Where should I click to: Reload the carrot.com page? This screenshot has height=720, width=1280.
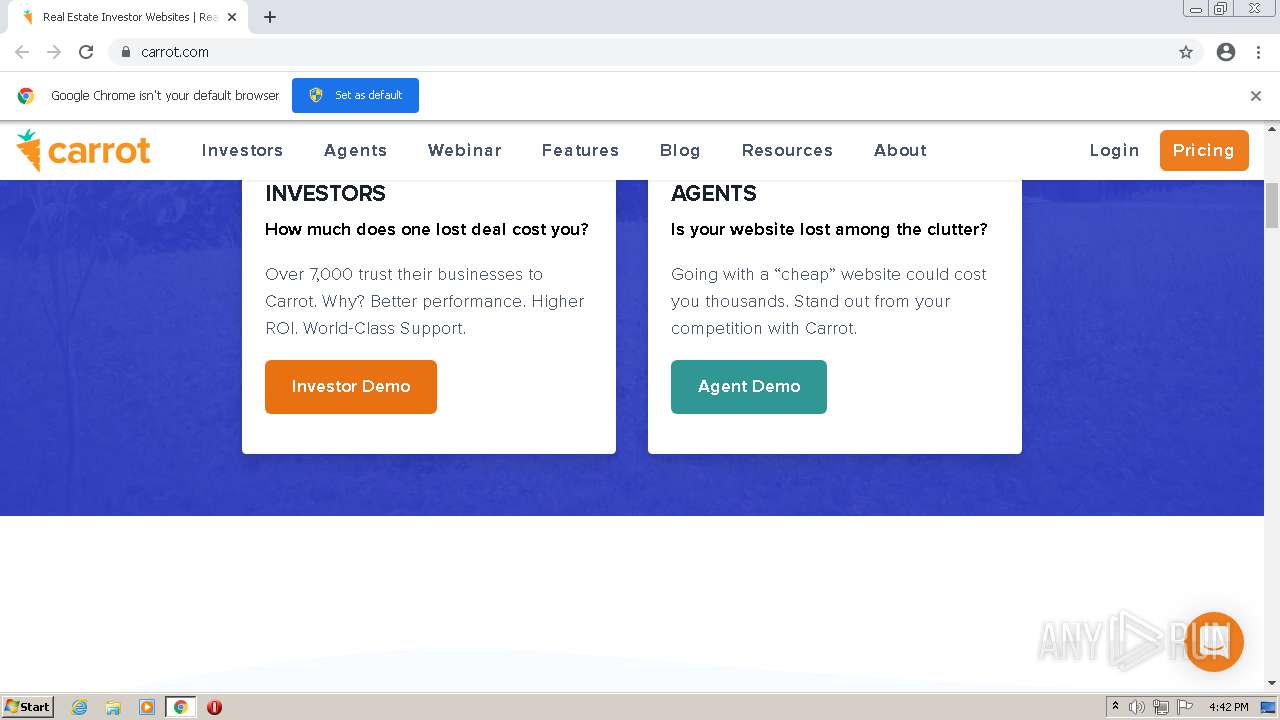click(86, 52)
